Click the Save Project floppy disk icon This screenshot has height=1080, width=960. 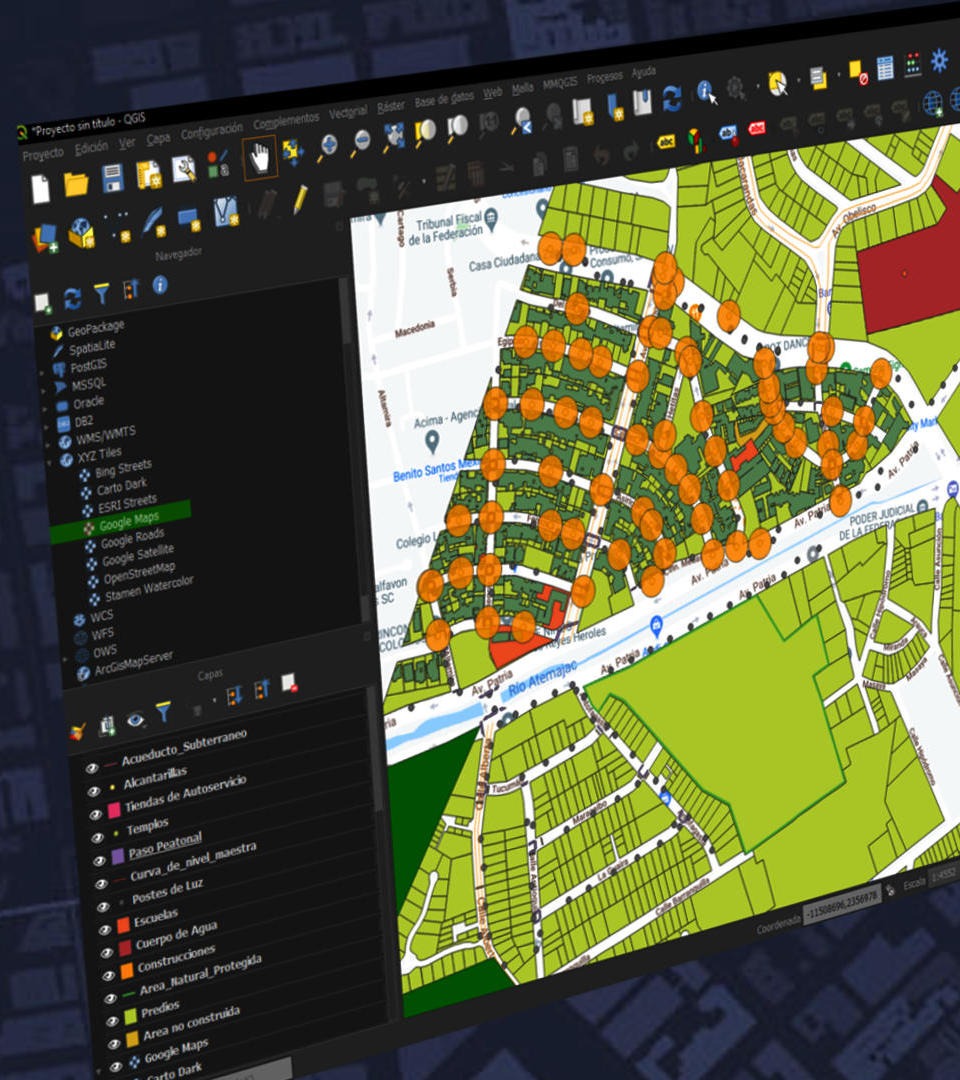[113, 178]
